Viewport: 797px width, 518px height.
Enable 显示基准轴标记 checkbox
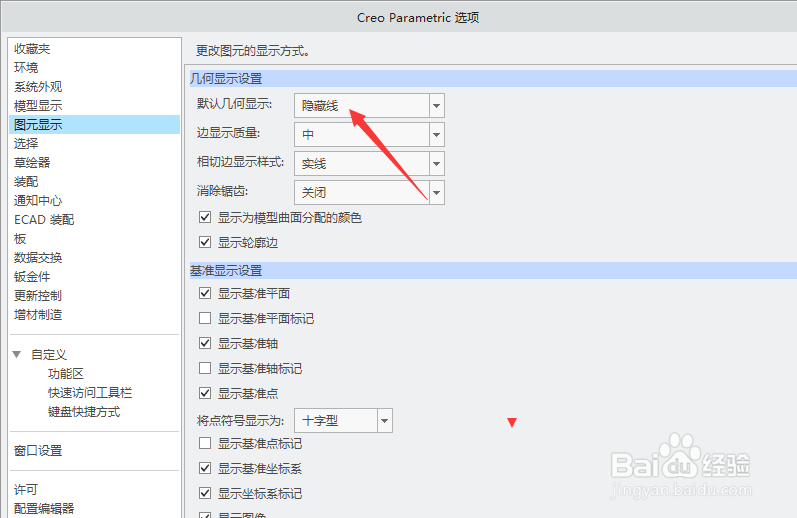click(205, 369)
